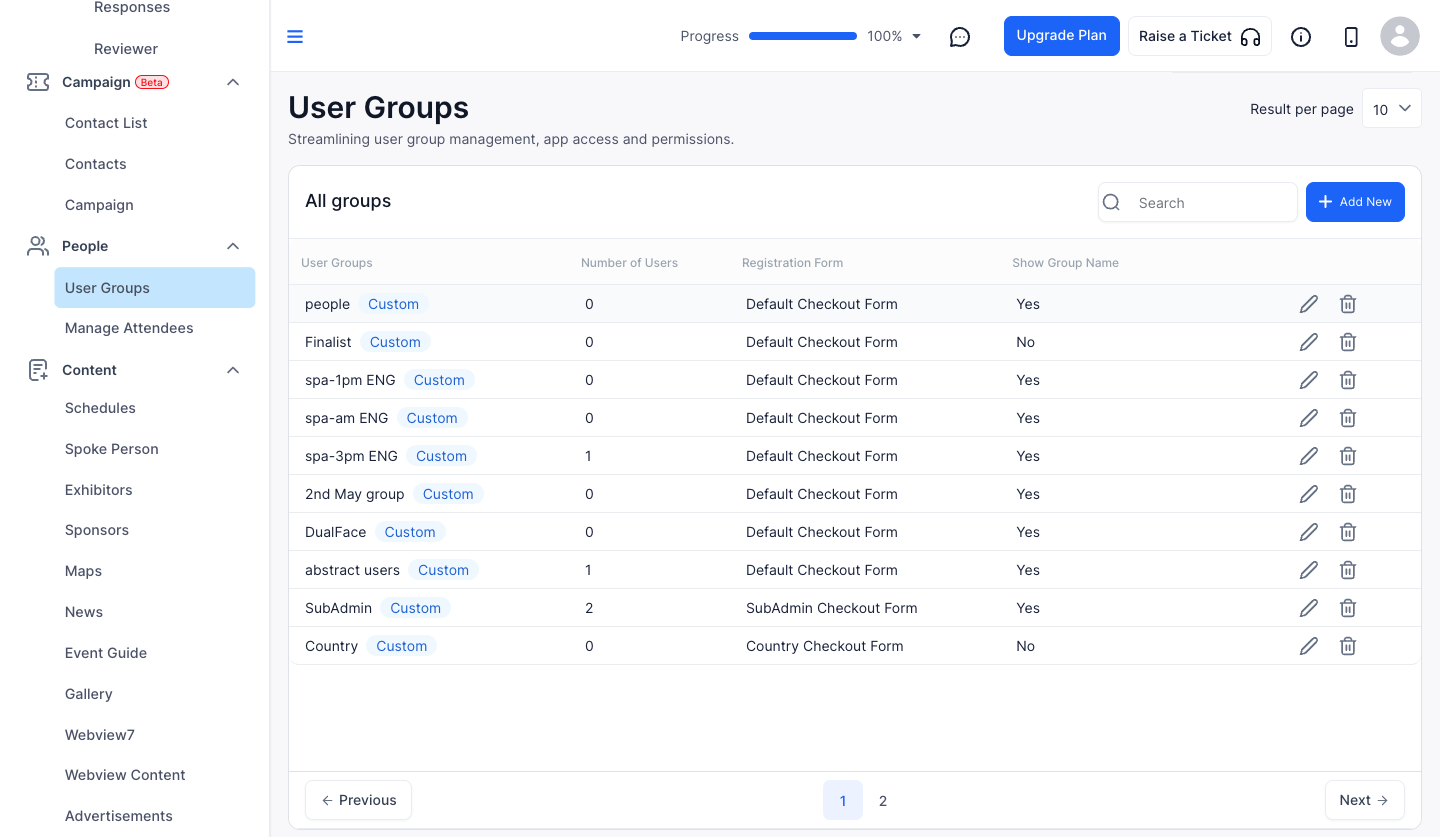Delete the 2nd May group

(x=1348, y=494)
